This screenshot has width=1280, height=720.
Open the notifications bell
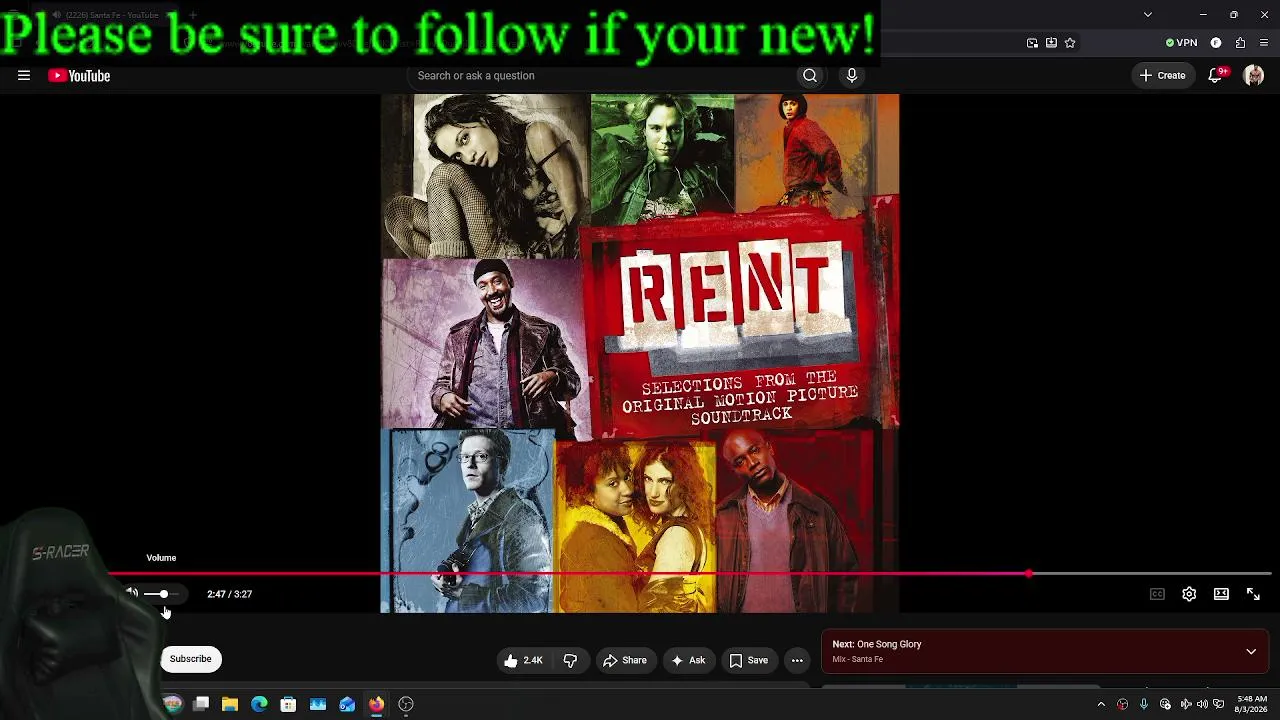click(x=1216, y=76)
